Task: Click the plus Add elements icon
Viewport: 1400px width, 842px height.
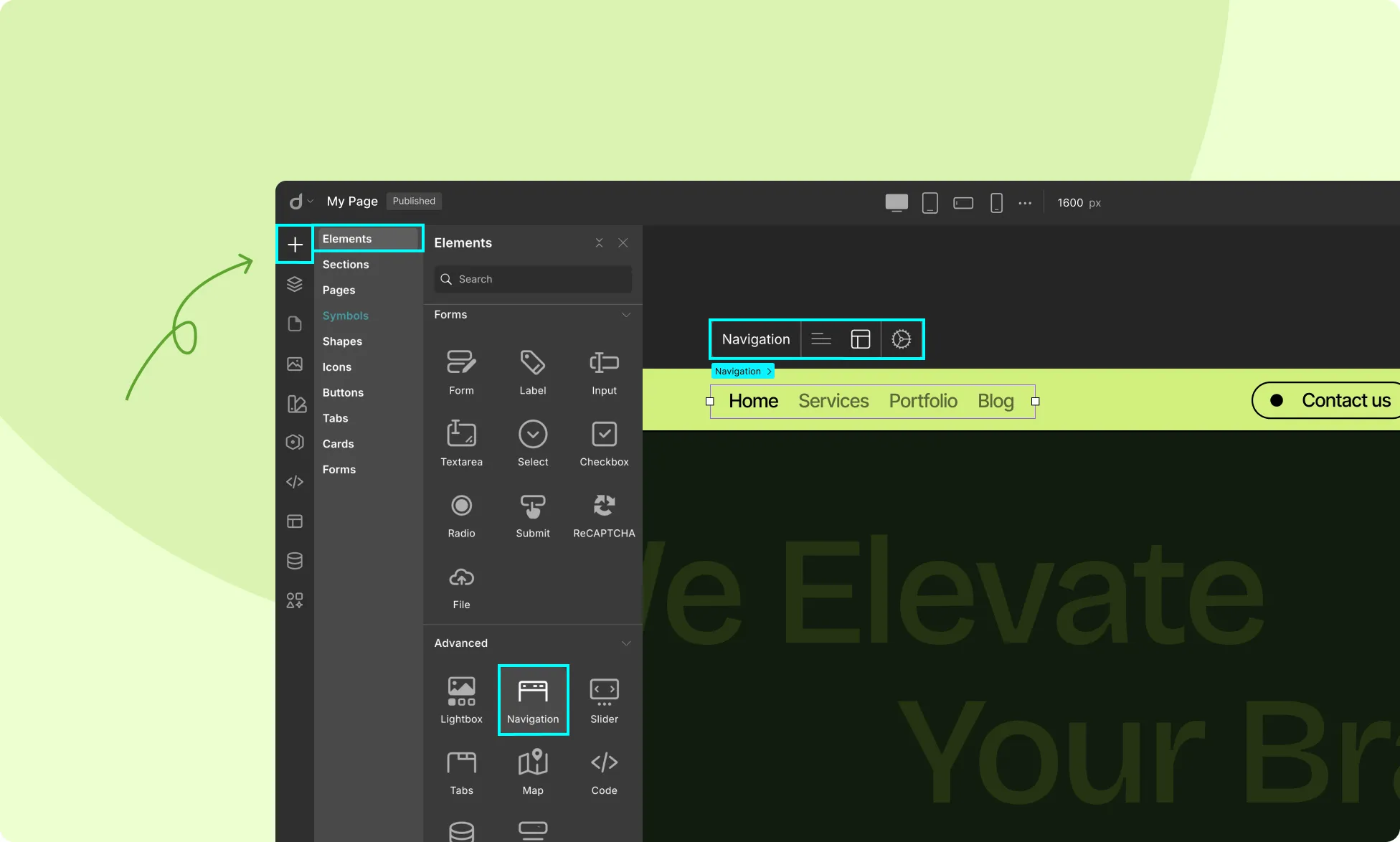Action: [295, 245]
